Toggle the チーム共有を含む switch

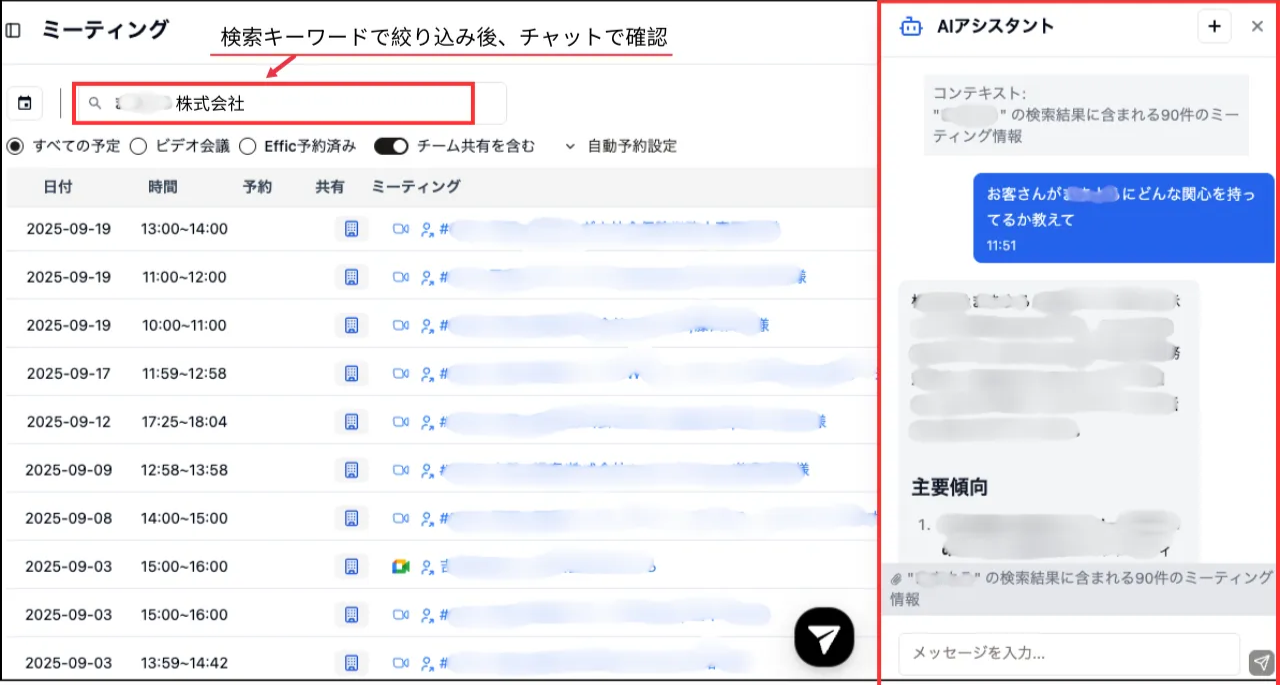coord(391,146)
